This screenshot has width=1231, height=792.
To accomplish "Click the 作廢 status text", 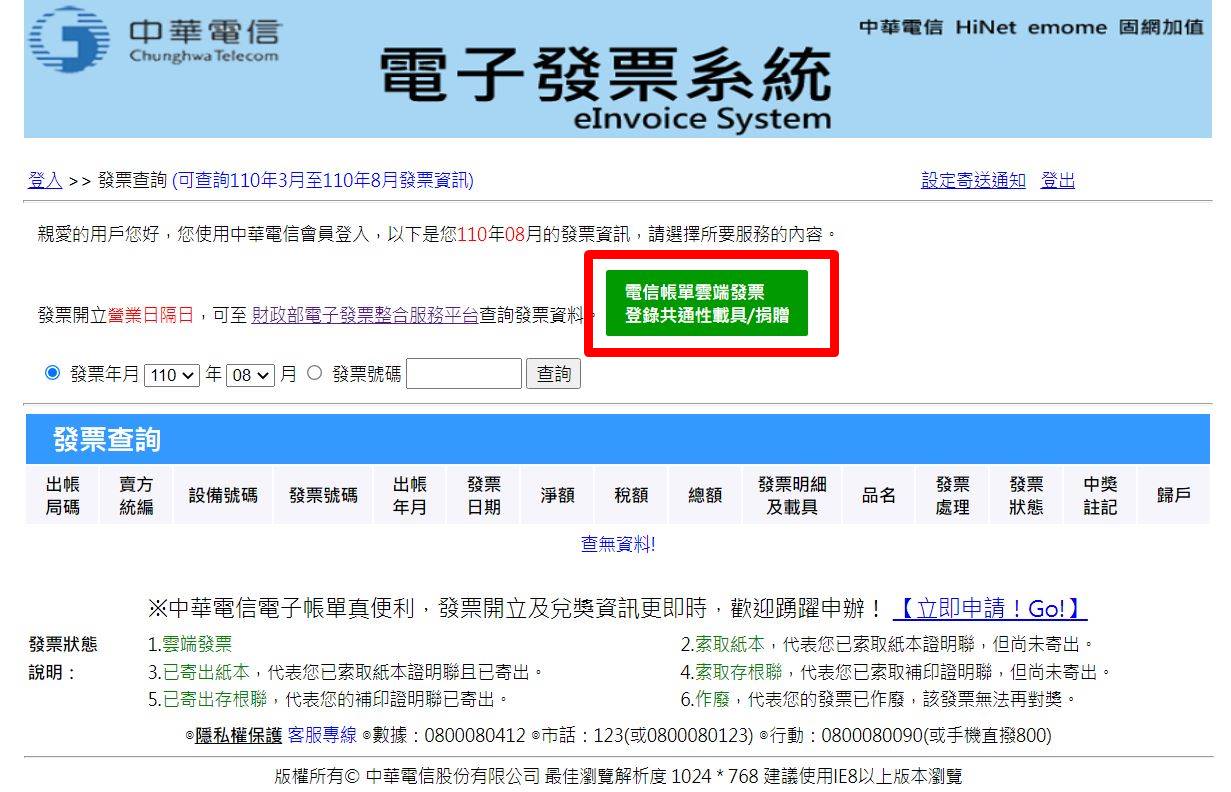I will [x=713, y=698].
